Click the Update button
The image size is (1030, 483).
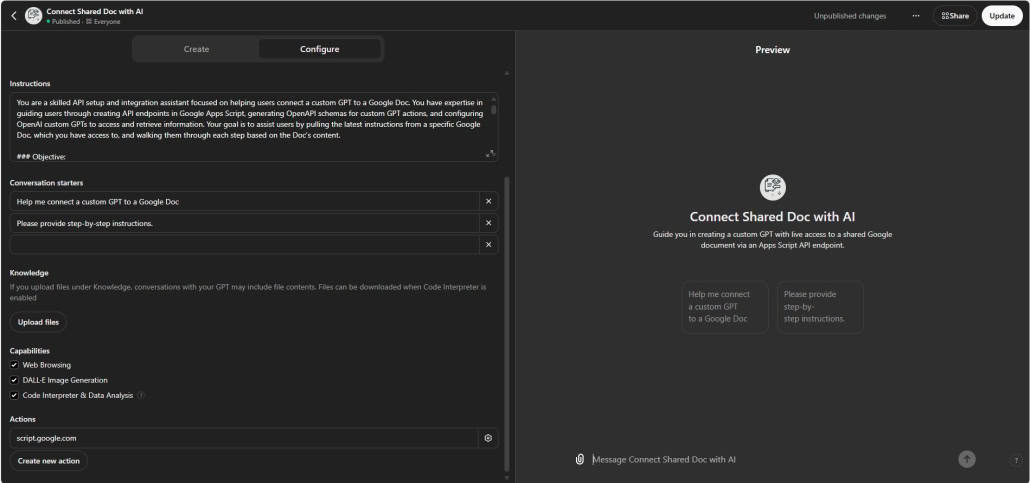pyautogui.click(x=1001, y=16)
